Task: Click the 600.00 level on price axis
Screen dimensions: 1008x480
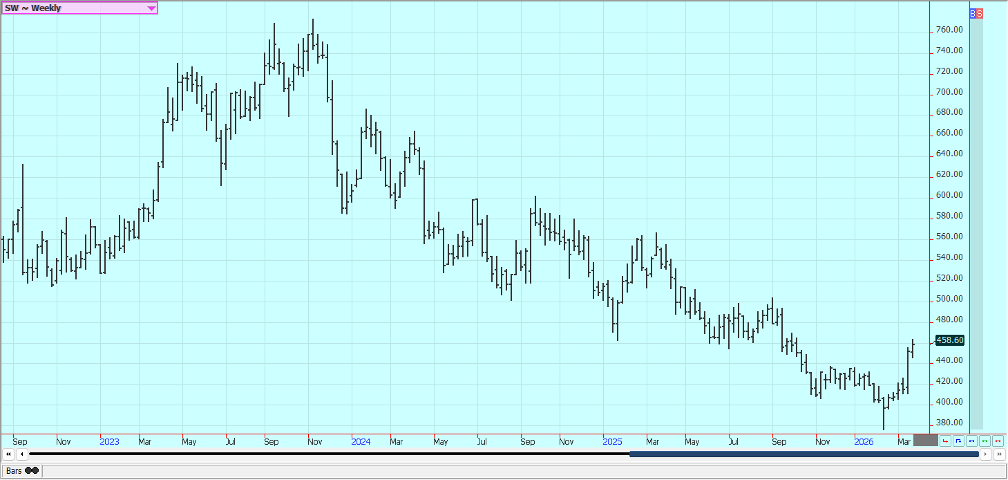Action: click(949, 196)
